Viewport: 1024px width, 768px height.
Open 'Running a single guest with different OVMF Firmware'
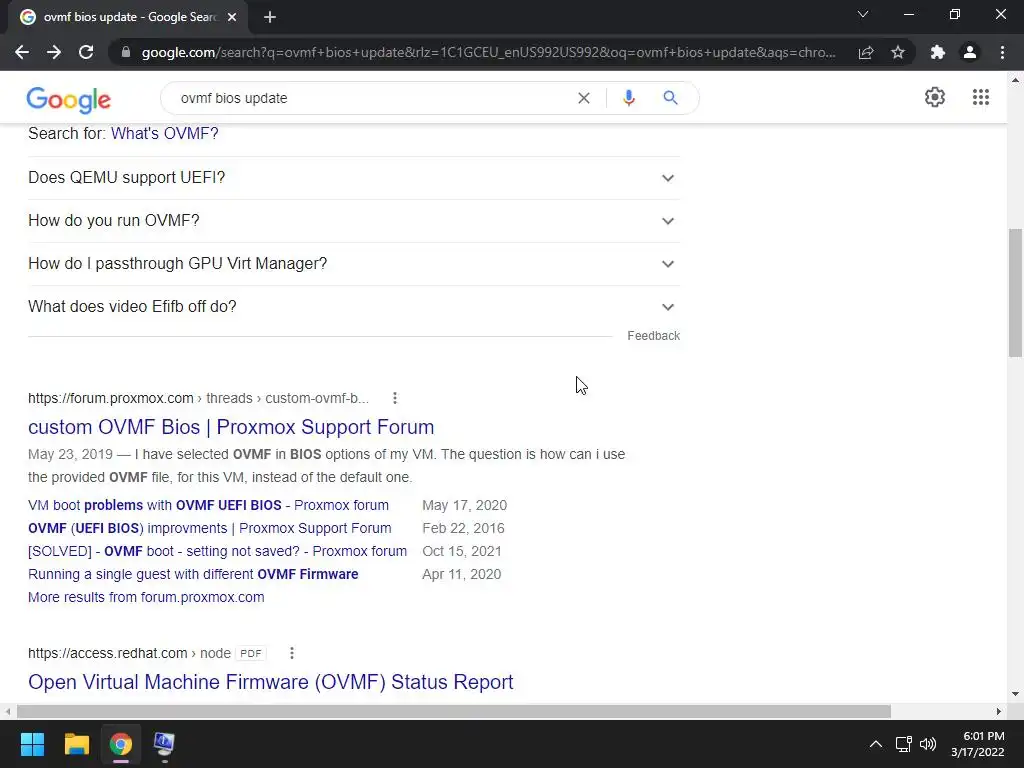coord(193,574)
